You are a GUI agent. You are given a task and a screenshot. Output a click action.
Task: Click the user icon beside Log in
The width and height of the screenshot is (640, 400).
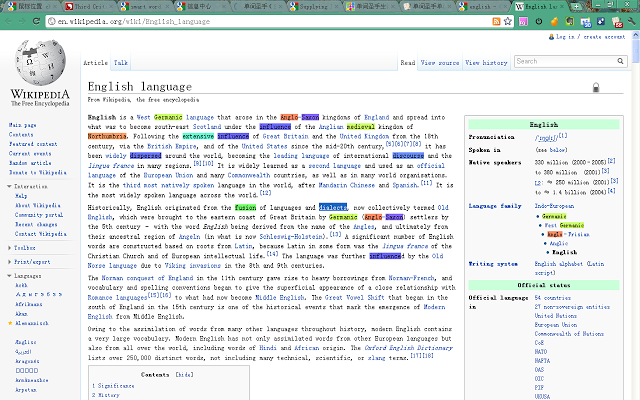[551, 37]
